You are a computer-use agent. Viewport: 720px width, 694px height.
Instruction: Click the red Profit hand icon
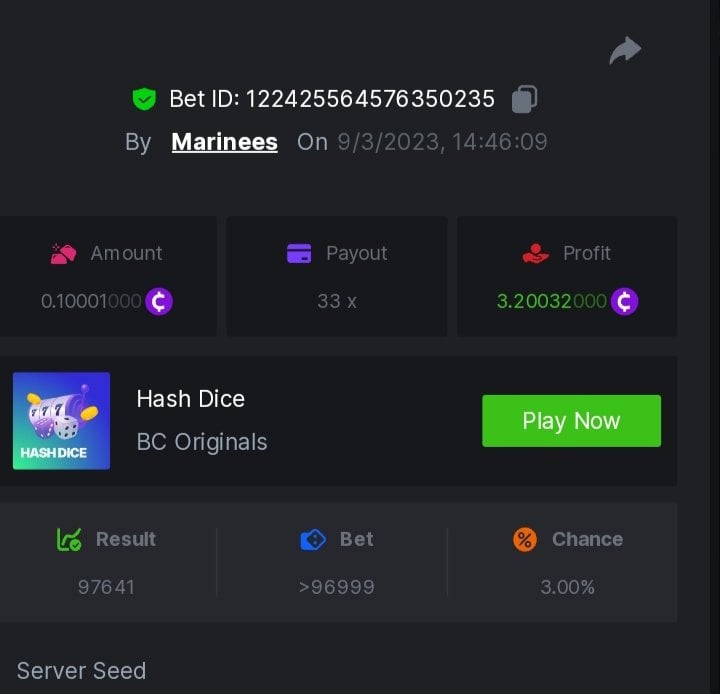coord(536,254)
